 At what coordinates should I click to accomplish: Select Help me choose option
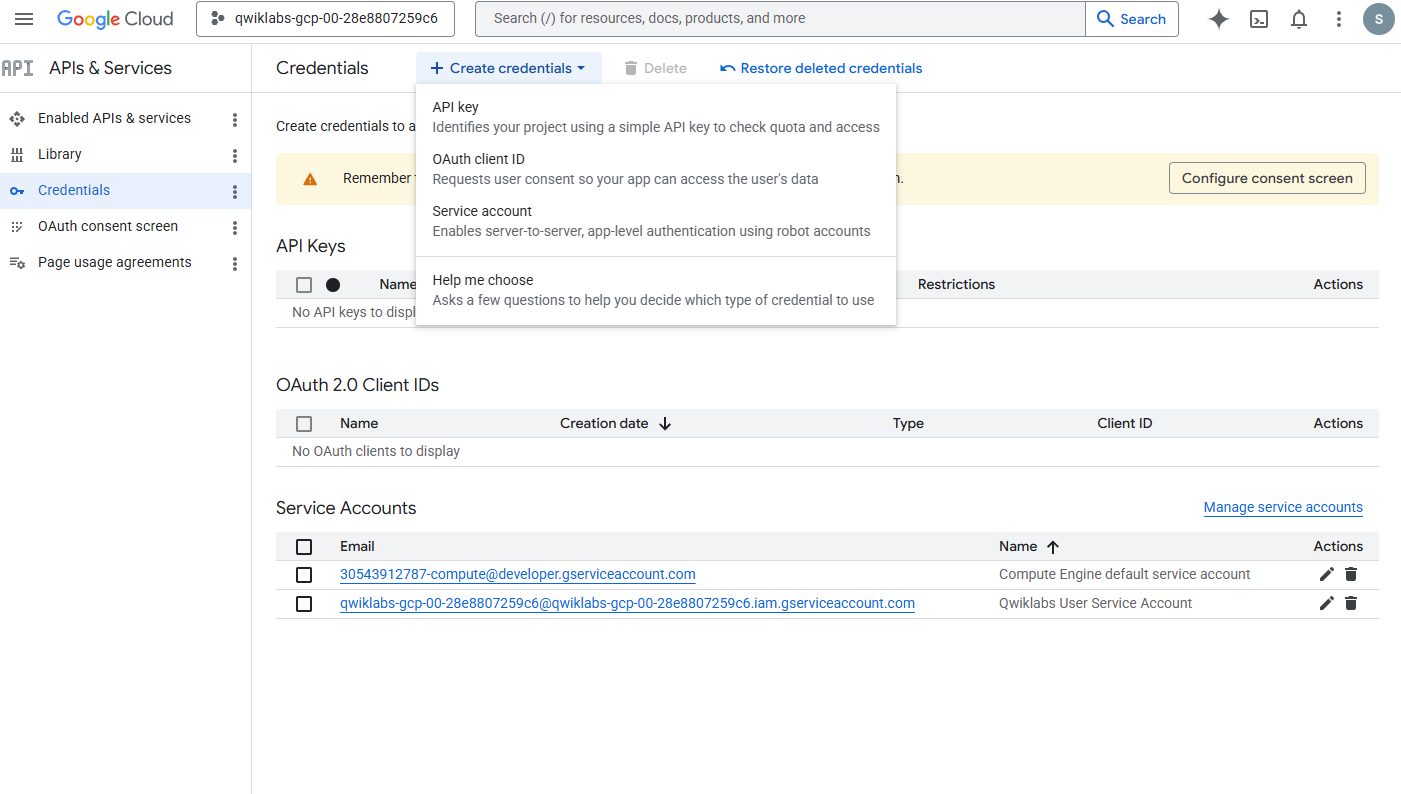tap(656, 290)
